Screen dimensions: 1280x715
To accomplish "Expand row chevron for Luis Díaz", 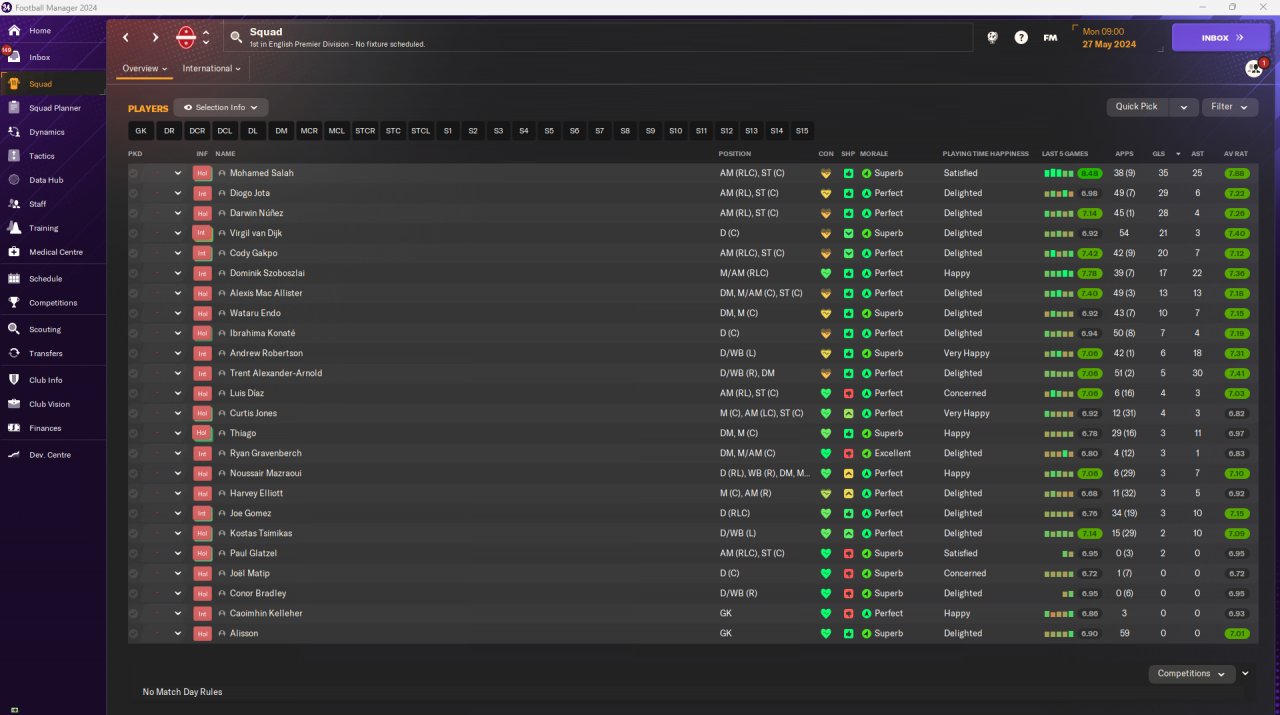I will pyautogui.click(x=178, y=393).
